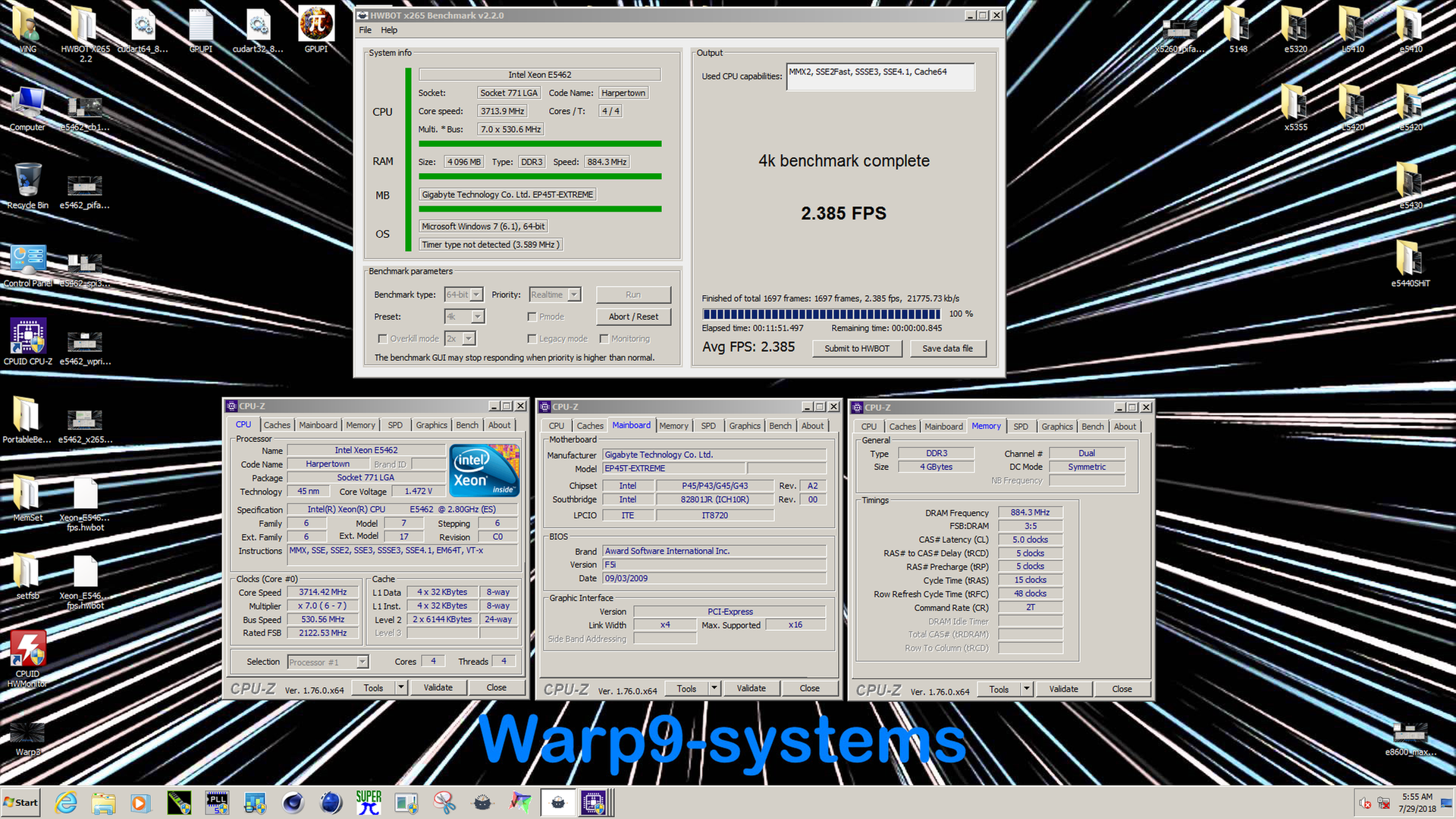Open Graphics tab in CPU-Z Memory window

click(x=1057, y=427)
